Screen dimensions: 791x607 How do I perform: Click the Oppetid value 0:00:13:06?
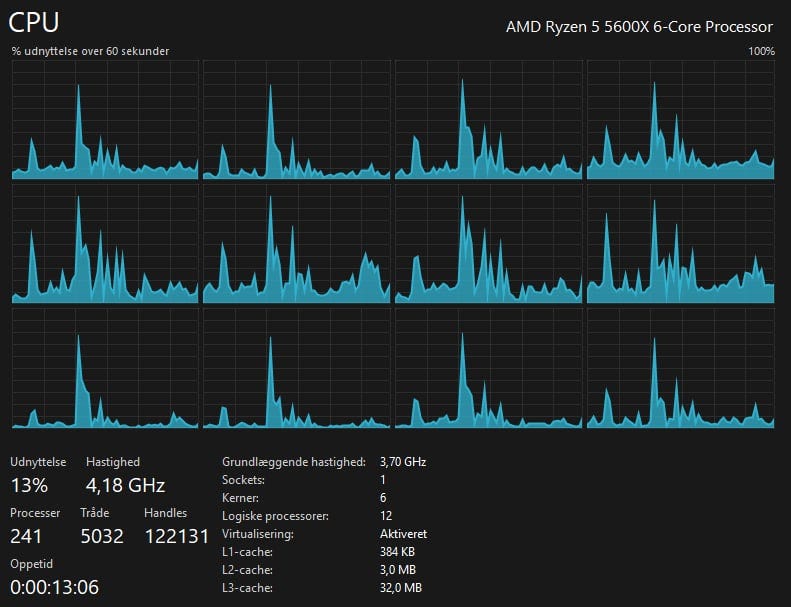point(54,587)
